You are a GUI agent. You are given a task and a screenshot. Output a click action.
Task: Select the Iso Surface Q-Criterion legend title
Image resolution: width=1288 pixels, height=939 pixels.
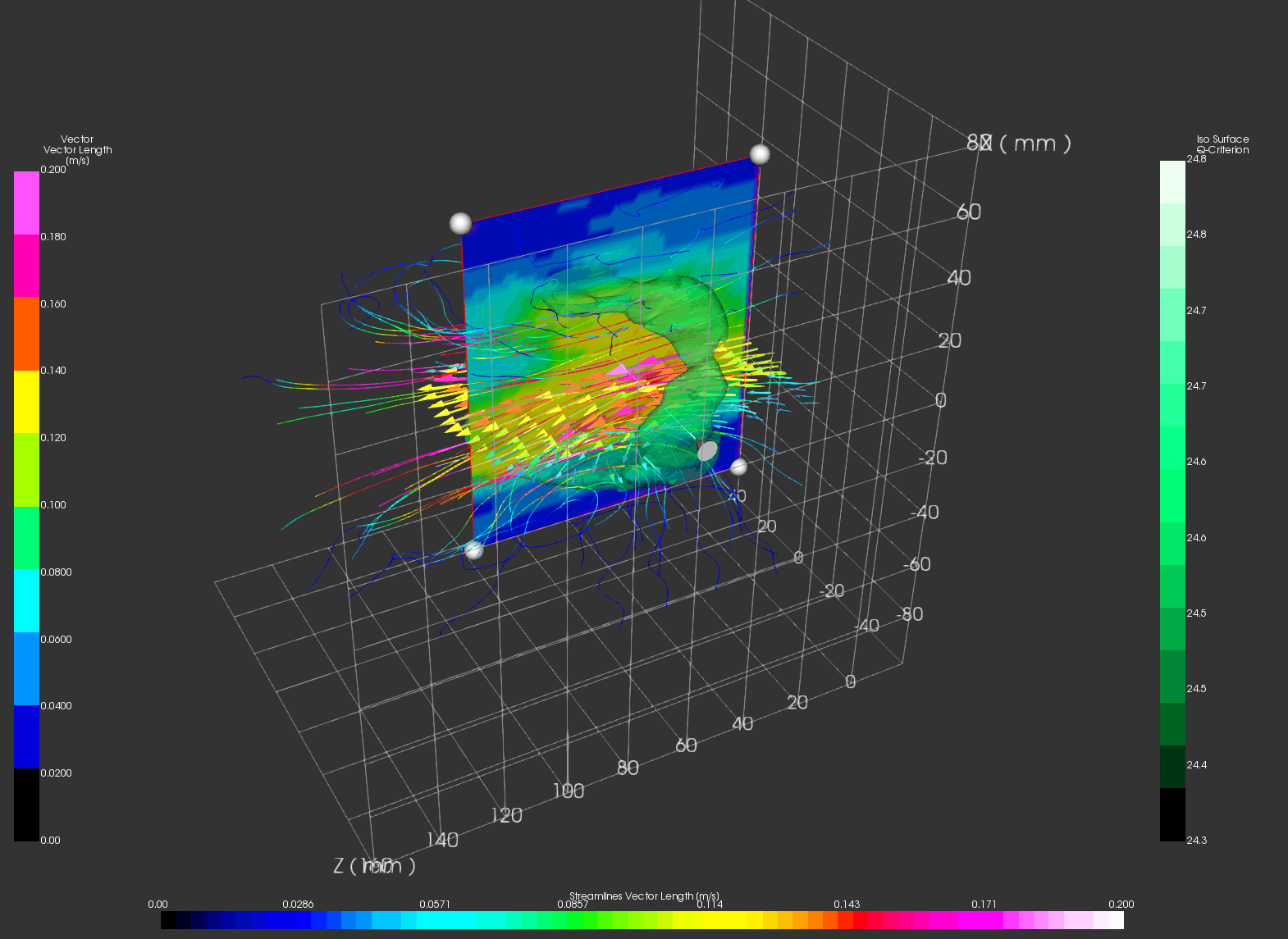coord(1222,144)
